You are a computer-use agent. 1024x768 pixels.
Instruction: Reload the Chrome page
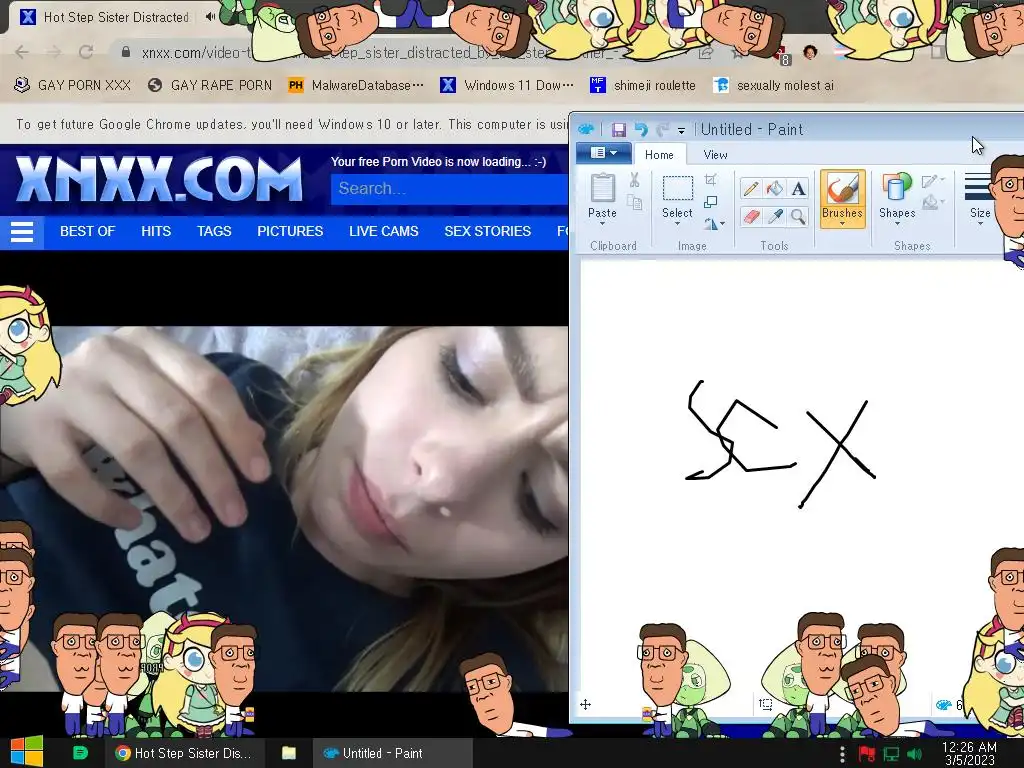[x=86, y=52]
